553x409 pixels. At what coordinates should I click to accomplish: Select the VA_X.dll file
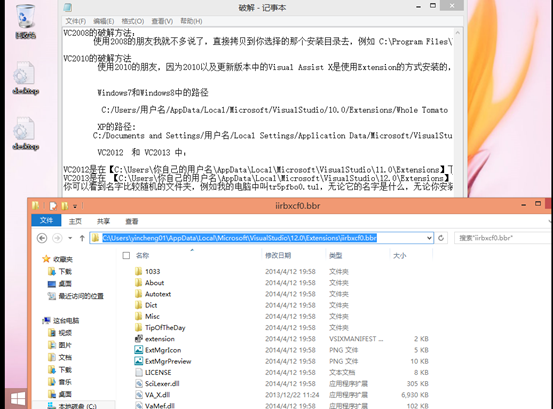point(152,395)
